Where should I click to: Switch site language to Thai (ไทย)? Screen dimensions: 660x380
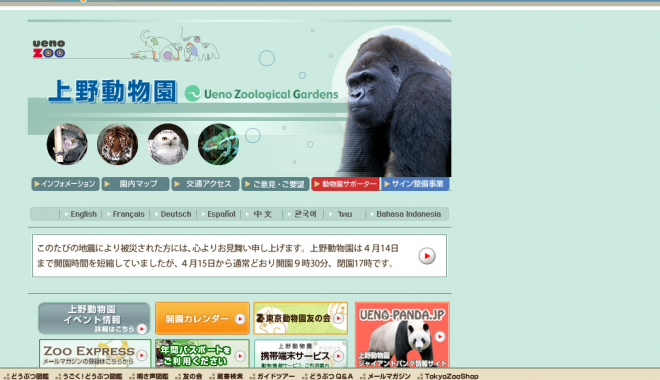[345, 214]
